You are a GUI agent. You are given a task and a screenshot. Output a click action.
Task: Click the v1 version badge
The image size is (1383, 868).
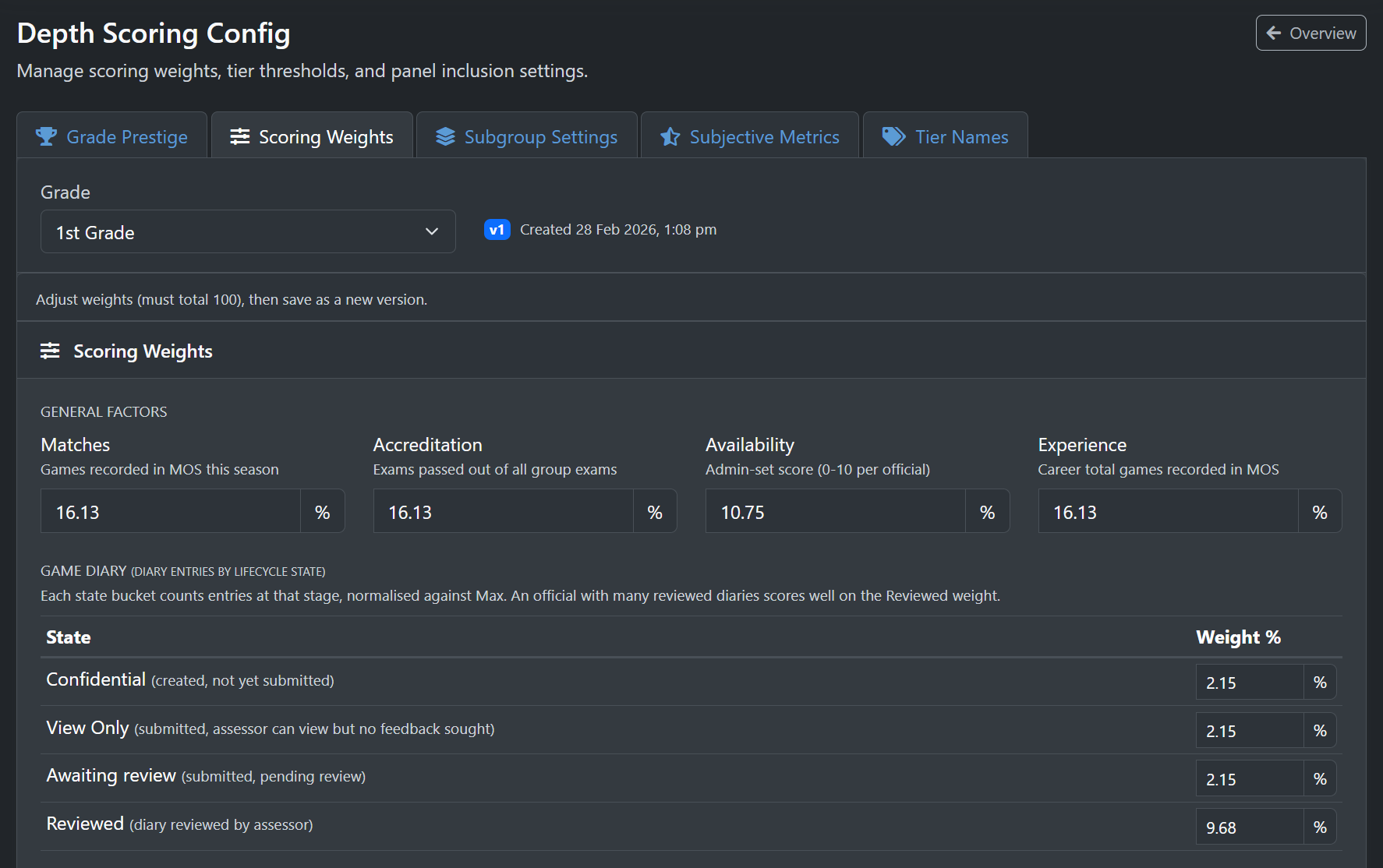click(x=497, y=229)
